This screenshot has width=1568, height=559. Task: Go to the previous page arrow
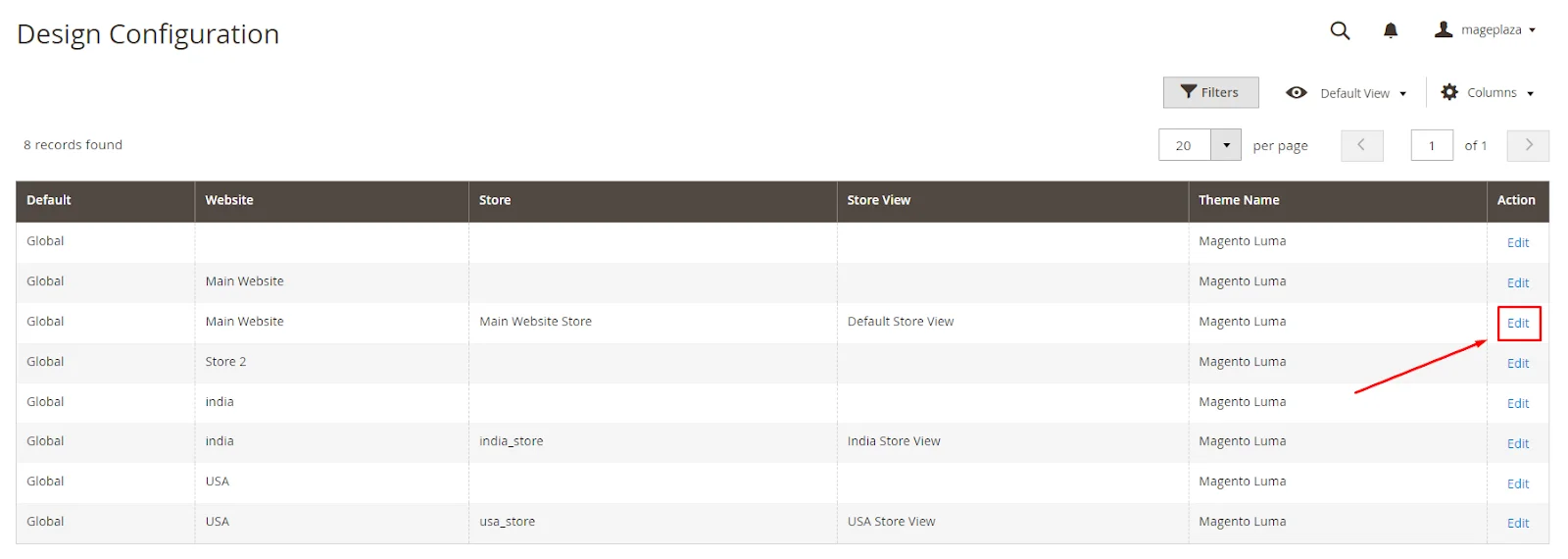[x=1361, y=145]
